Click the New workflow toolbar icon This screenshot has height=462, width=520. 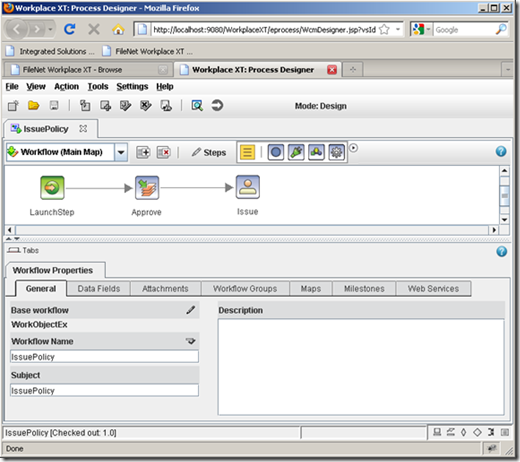(13, 106)
